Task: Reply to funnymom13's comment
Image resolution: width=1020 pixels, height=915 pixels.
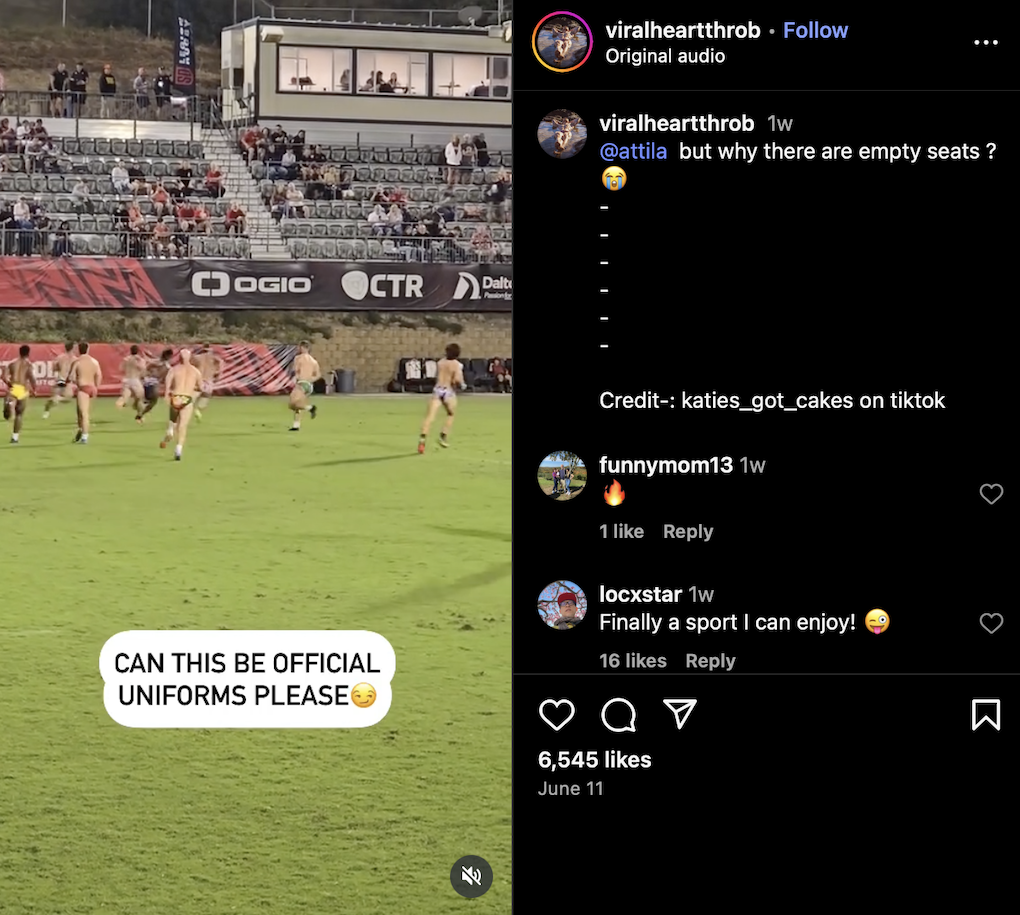Action: tap(688, 531)
